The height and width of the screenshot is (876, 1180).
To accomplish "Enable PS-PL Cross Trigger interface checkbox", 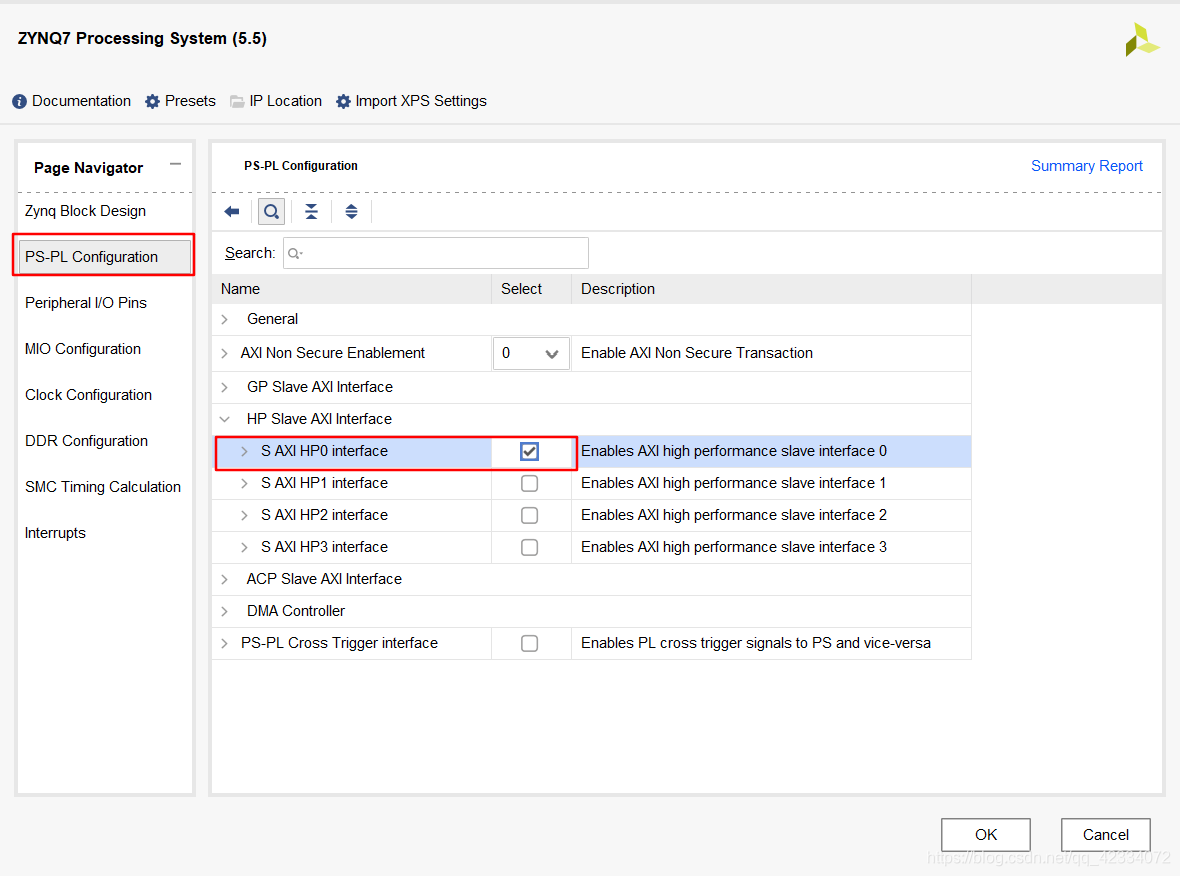I will click(x=530, y=643).
